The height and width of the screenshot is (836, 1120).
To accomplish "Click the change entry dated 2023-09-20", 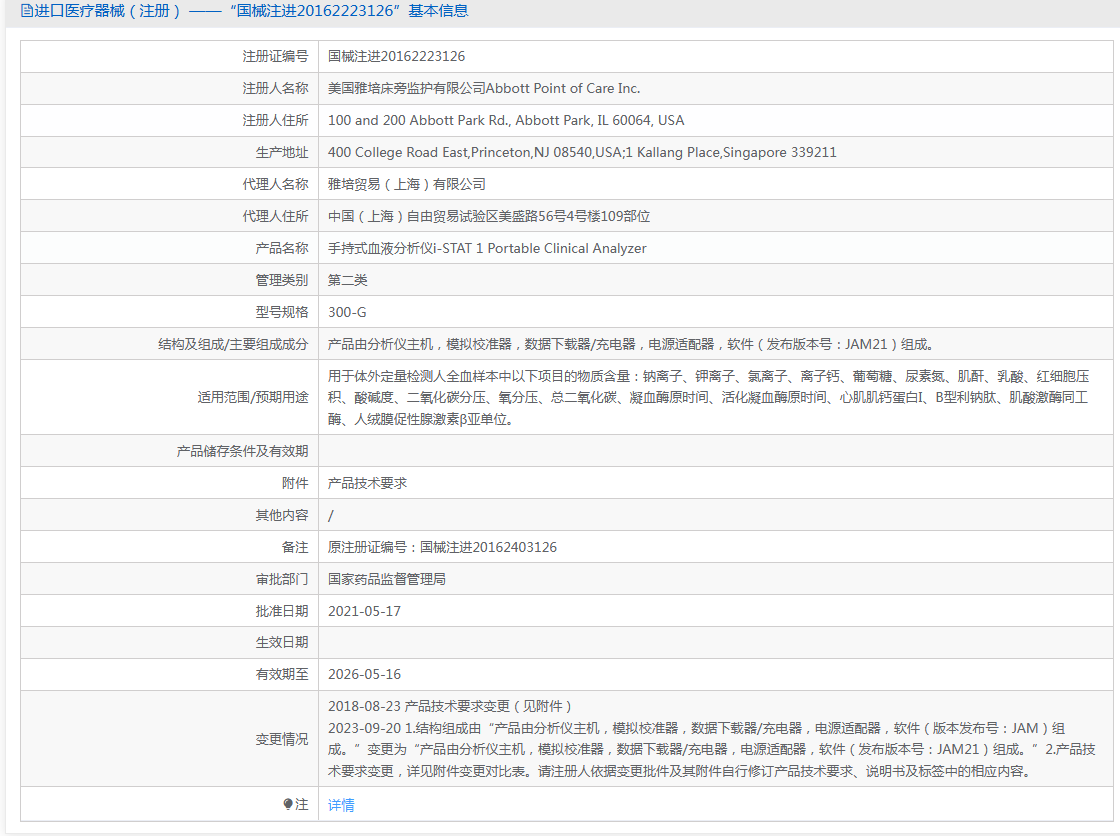I will coord(711,750).
